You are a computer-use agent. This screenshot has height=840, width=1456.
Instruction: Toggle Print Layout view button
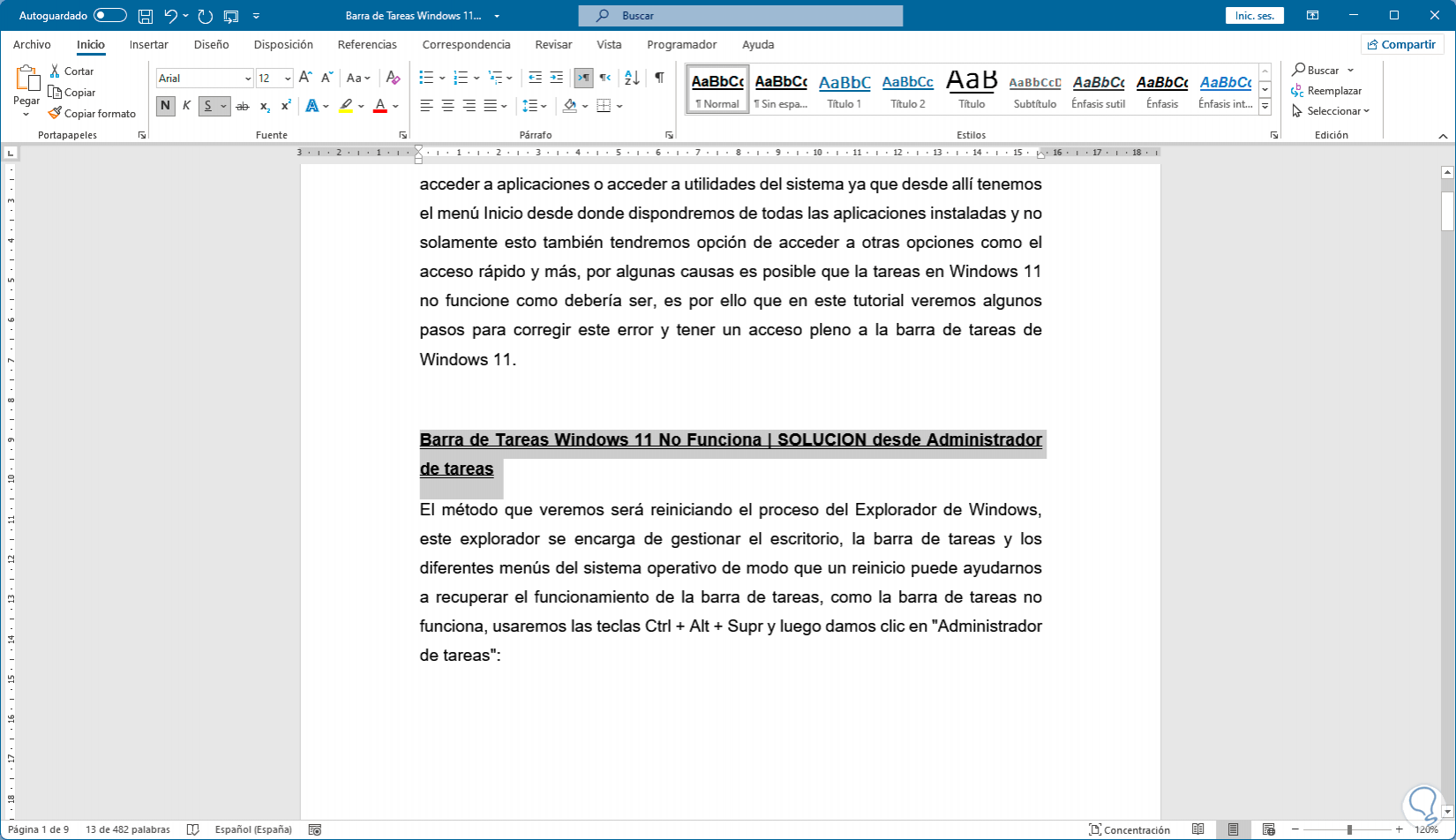coord(1233,829)
